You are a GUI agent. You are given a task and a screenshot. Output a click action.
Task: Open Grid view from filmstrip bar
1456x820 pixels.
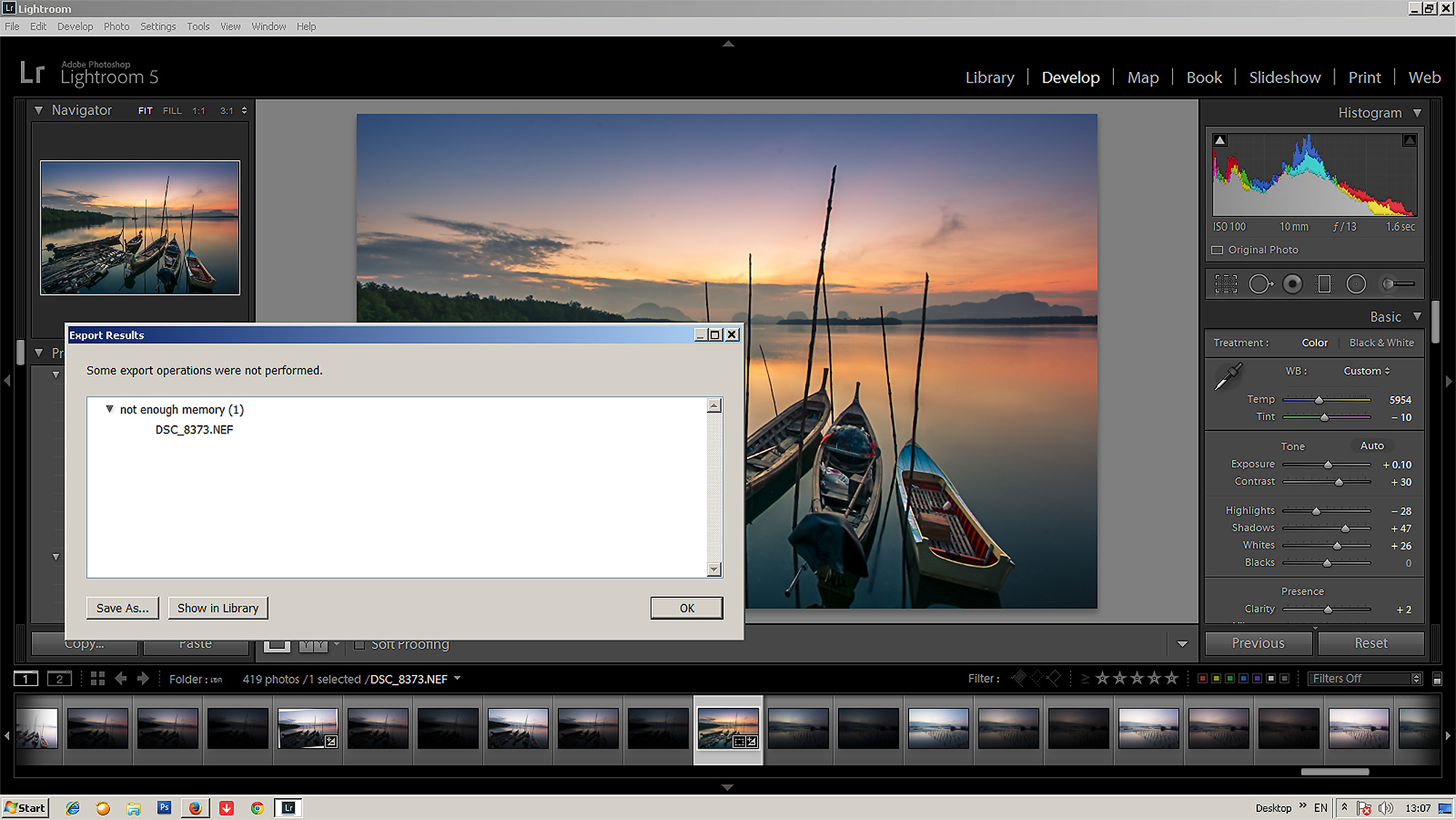click(98, 679)
